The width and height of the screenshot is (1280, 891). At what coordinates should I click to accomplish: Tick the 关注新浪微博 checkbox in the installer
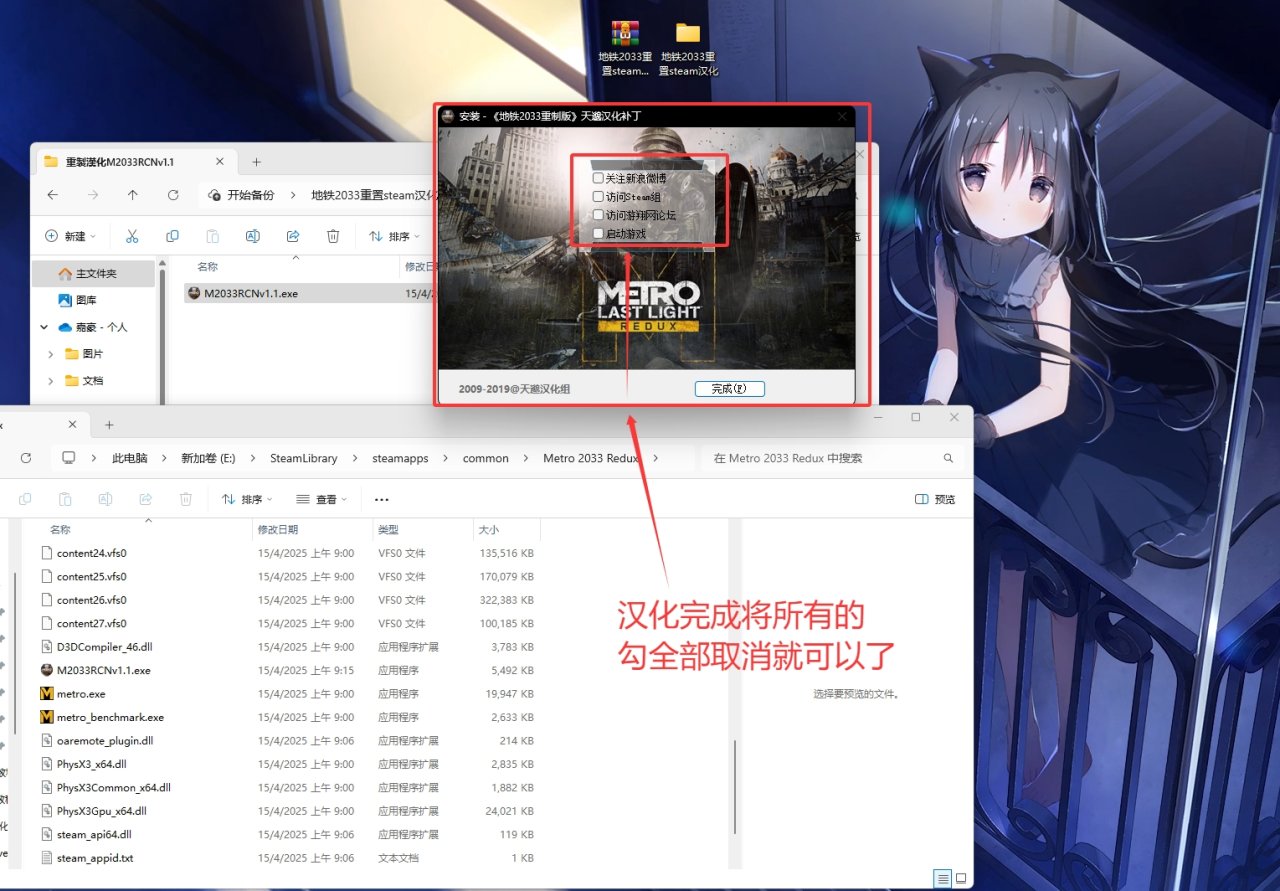tap(598, 178)
